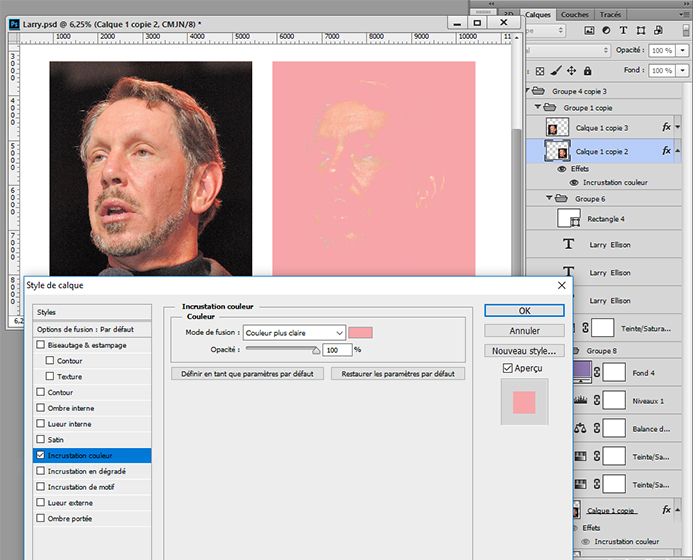Collapse effects of Calque 1 copie 2
Screen dimensions: 693x560
point(678,151)
